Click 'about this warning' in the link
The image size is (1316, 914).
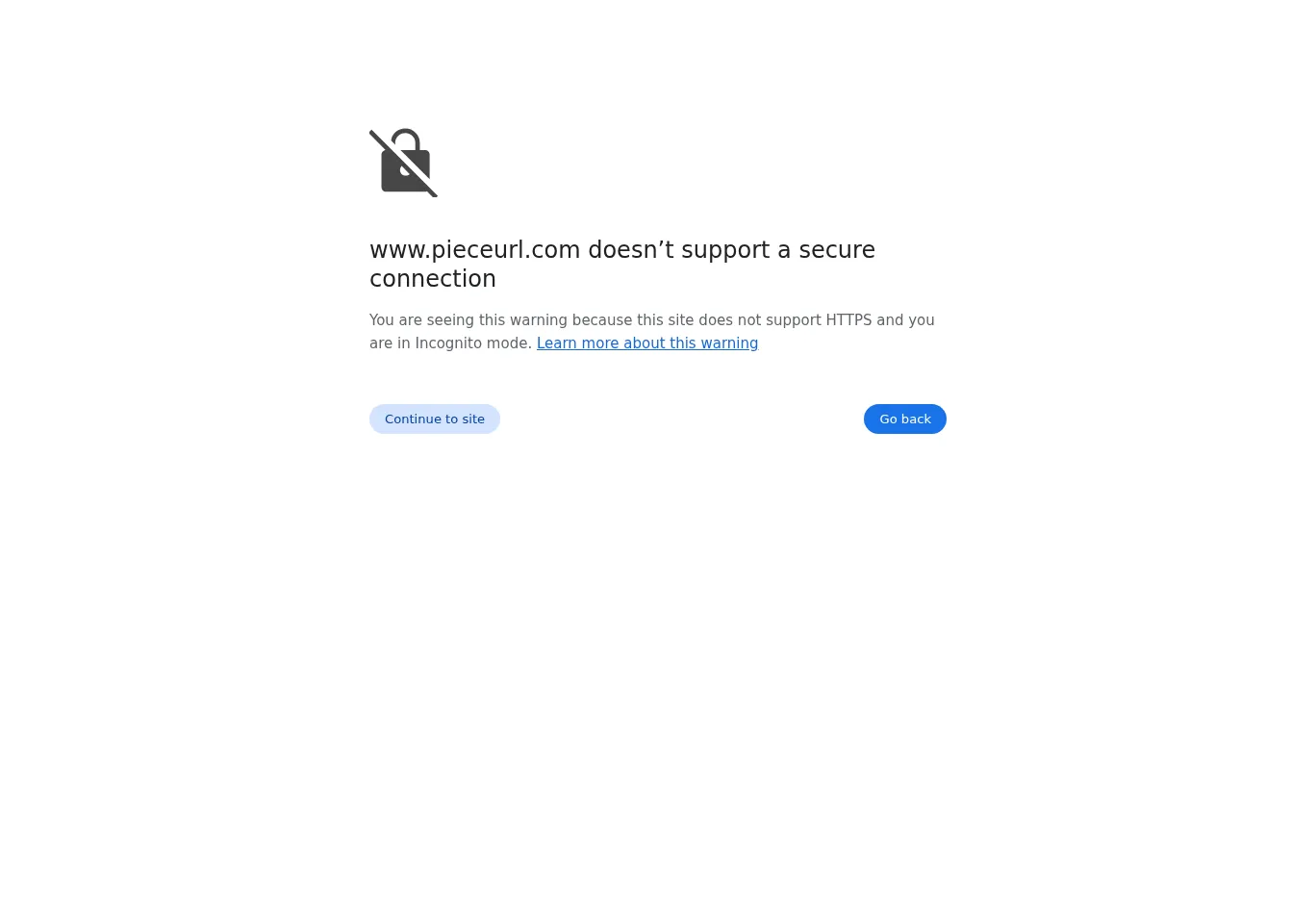691,343
